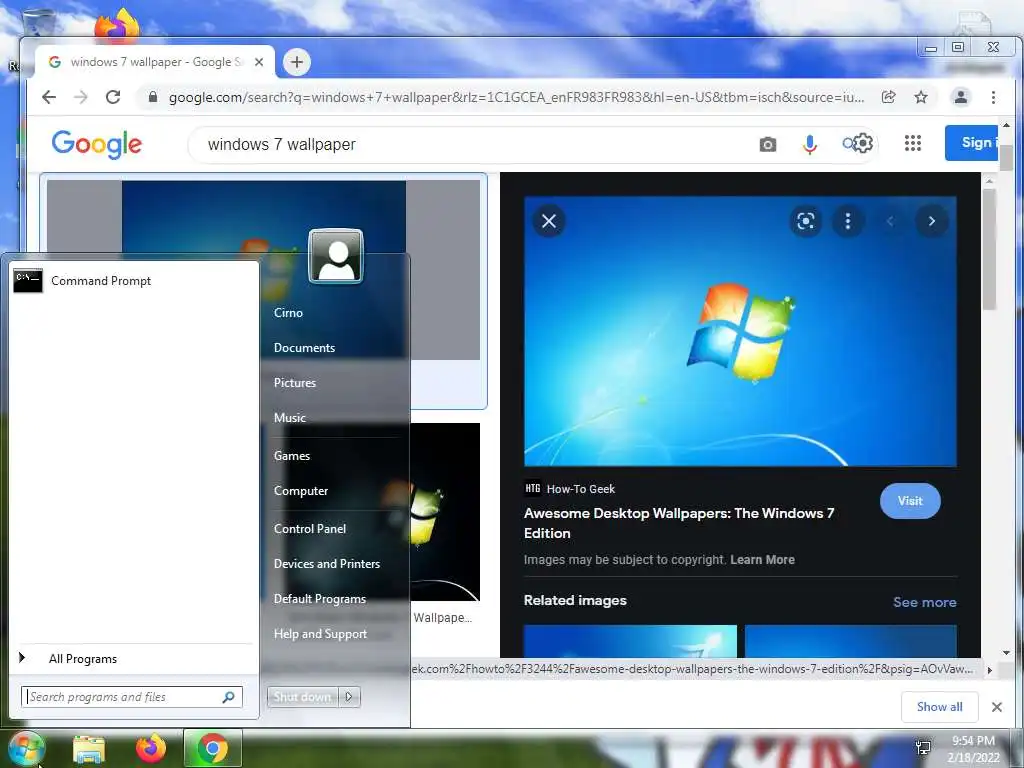Click the Chrome forward arrow
This screenshot has width=1024, height=768.
pyautogui.click(x=80, y=97)
